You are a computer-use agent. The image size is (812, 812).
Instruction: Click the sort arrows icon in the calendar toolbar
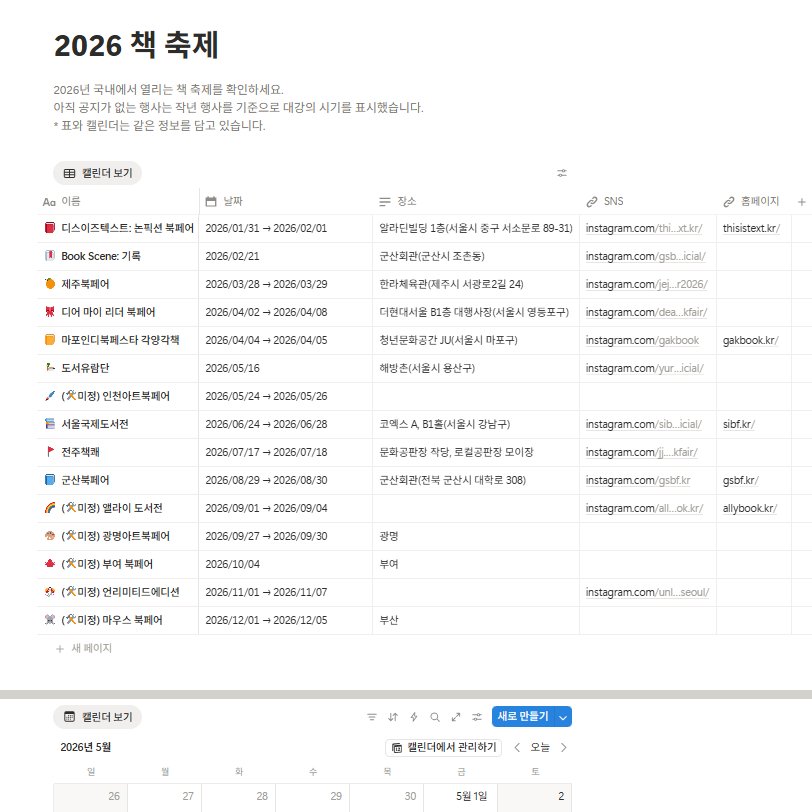click(393, 717)
